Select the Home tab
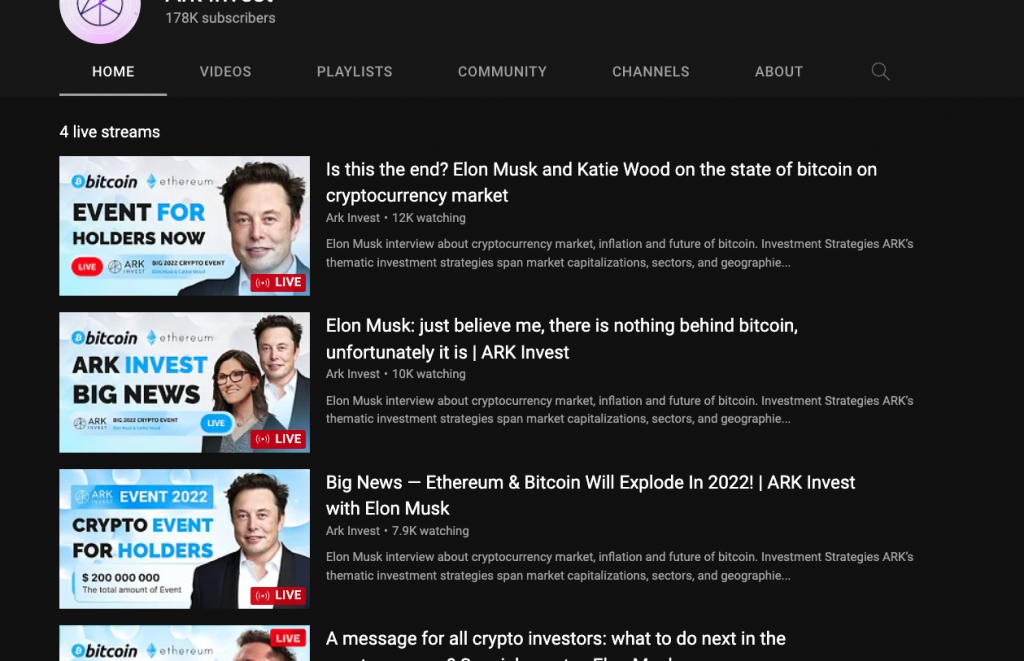 tap(113, 72)
